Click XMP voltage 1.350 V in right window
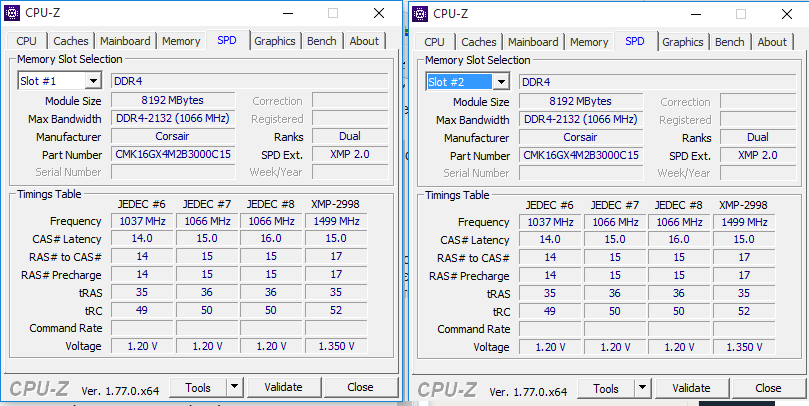 point(744,347)
